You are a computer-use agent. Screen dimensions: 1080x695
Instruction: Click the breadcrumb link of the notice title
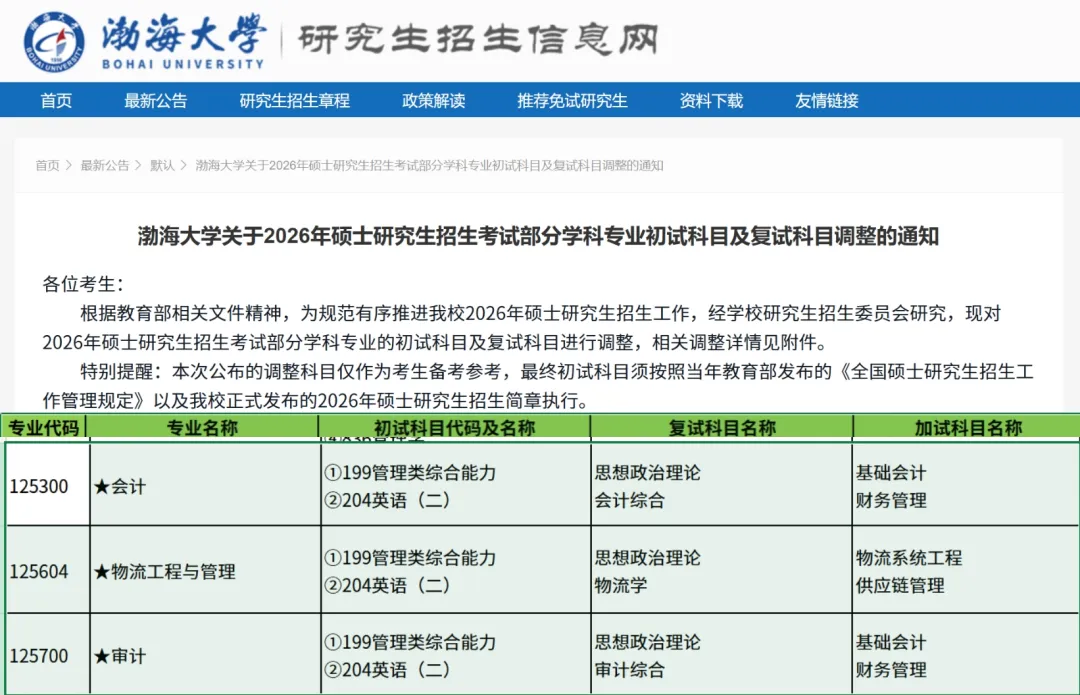point(429,165)
